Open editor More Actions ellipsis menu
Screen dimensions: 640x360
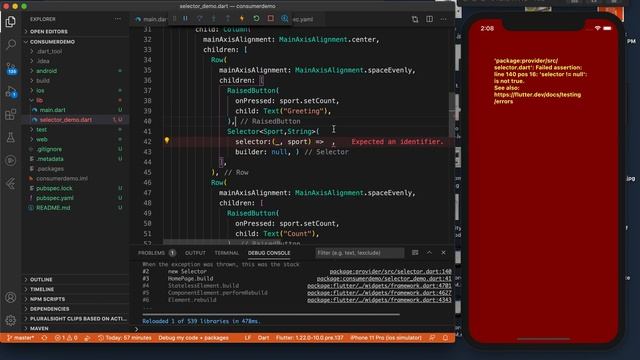coord(444,19)
